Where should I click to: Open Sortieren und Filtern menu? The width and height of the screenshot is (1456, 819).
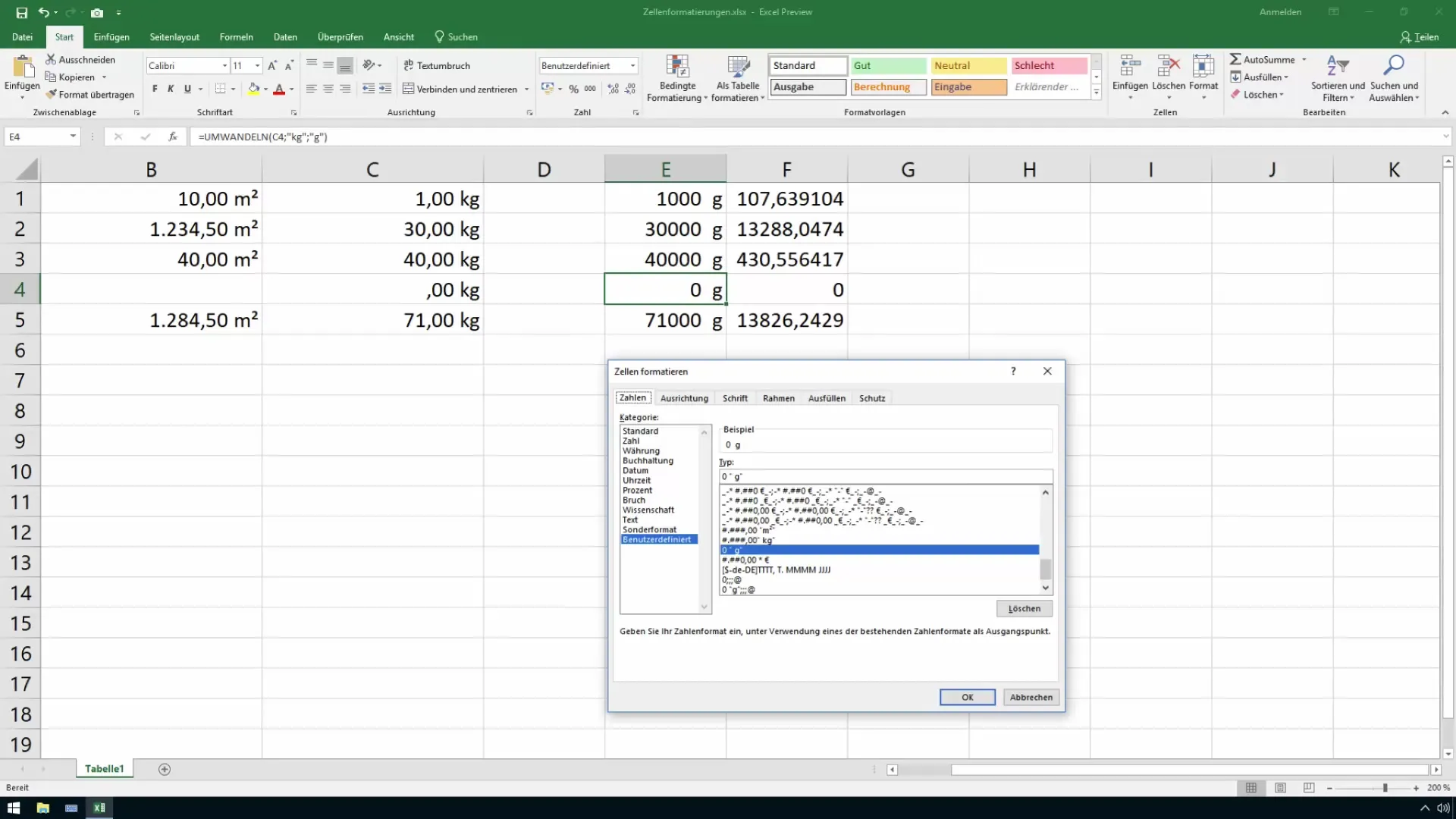click(1338, 78)
